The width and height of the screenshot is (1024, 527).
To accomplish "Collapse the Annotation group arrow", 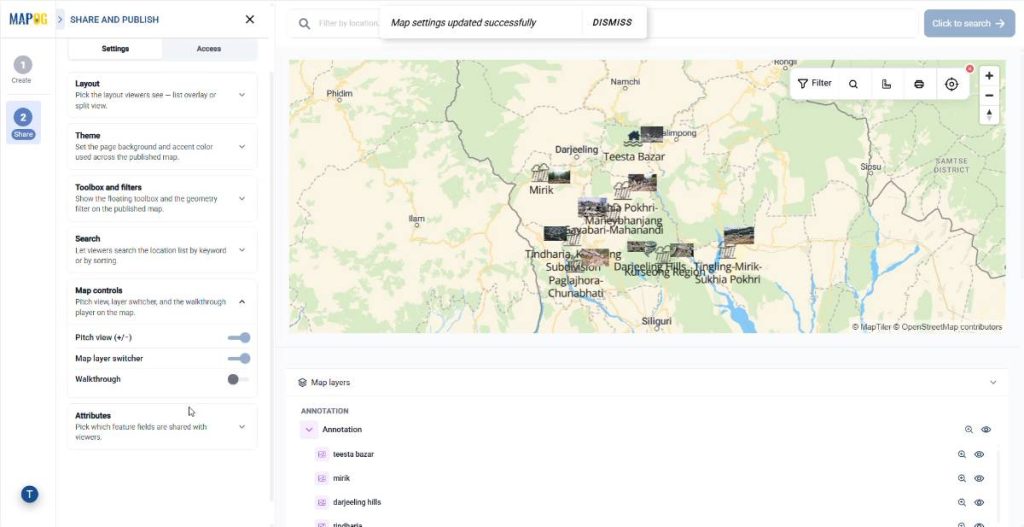I will 310,430.
